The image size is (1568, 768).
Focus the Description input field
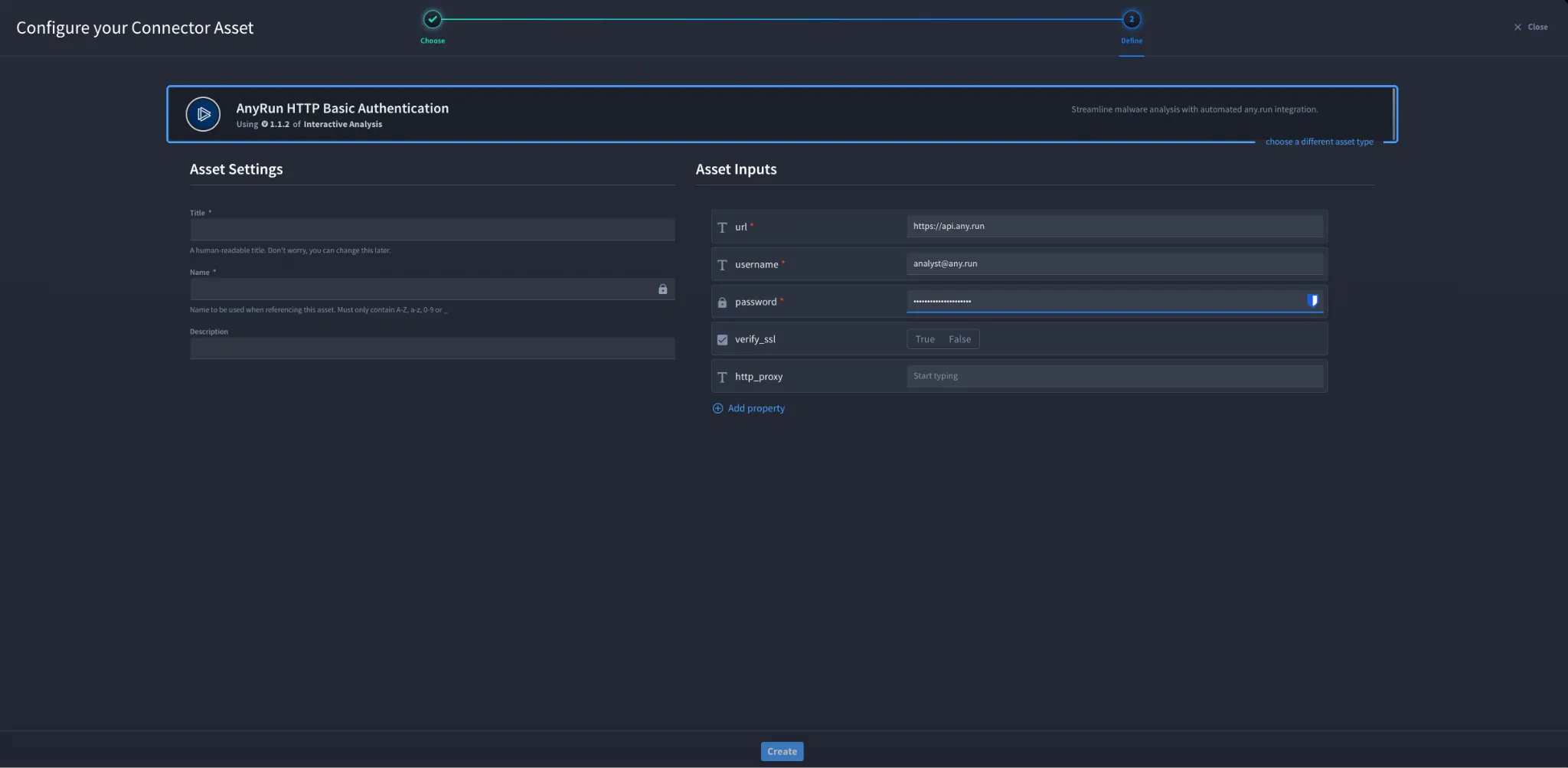433,348
